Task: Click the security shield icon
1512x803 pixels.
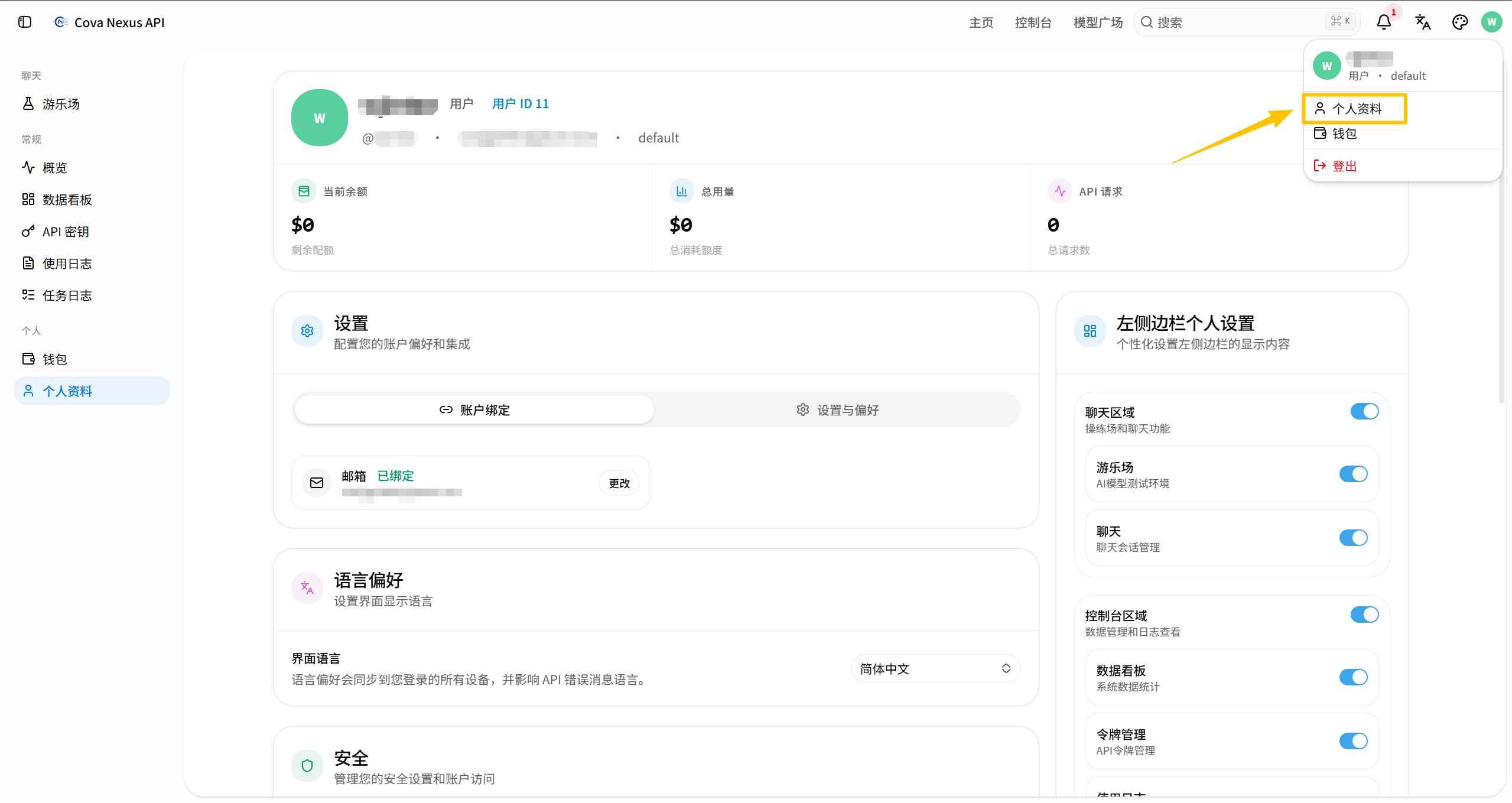Action: coord(307,766)
